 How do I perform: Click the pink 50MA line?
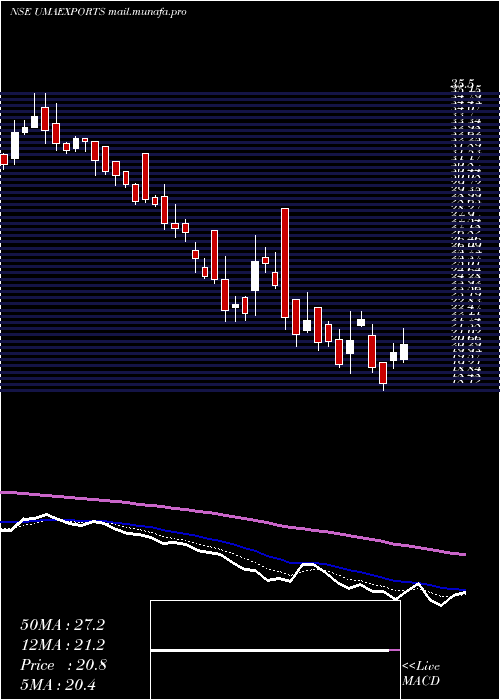(232, 516)
